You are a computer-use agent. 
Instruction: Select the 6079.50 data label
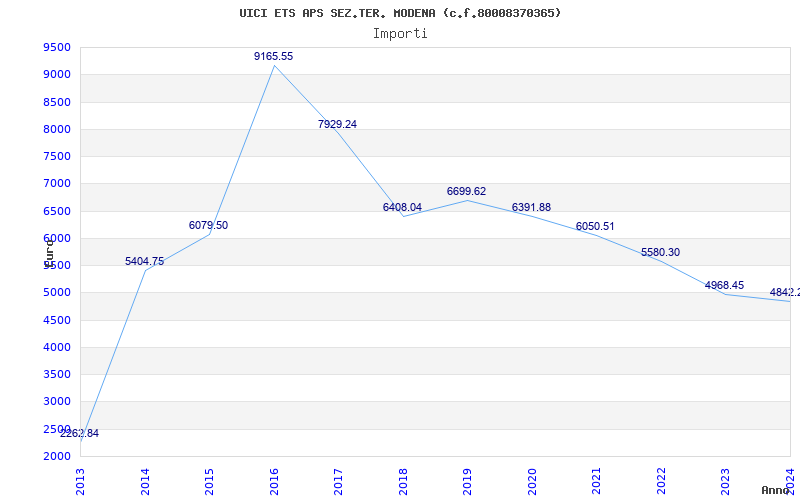coord(208,225)
